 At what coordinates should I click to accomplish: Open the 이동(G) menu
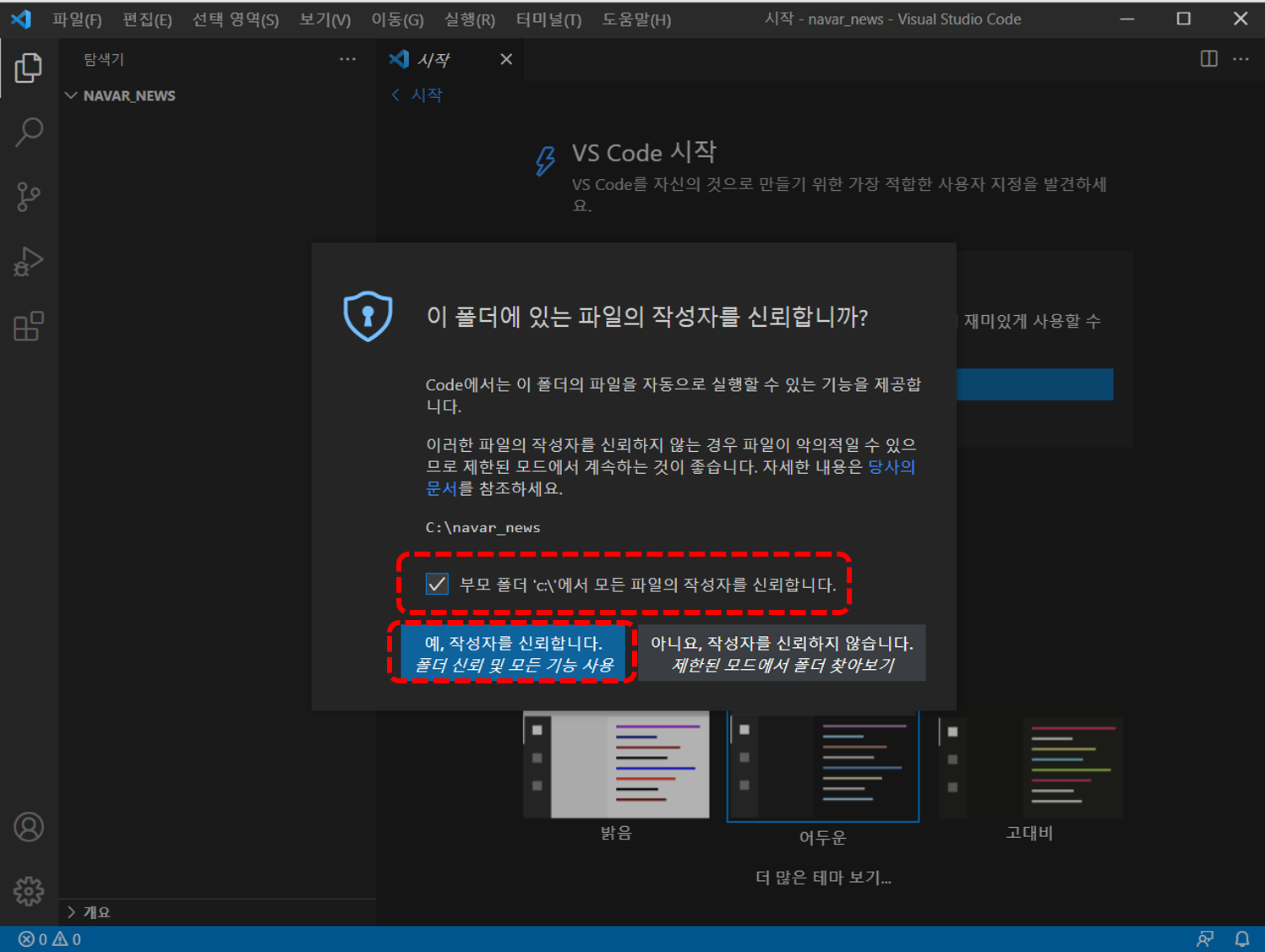(x=397, y=19)
